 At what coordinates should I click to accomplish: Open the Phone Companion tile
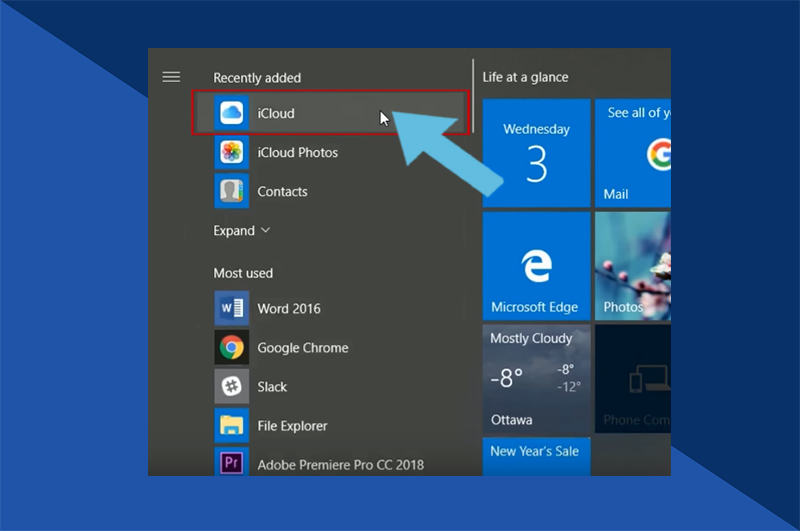633,379
